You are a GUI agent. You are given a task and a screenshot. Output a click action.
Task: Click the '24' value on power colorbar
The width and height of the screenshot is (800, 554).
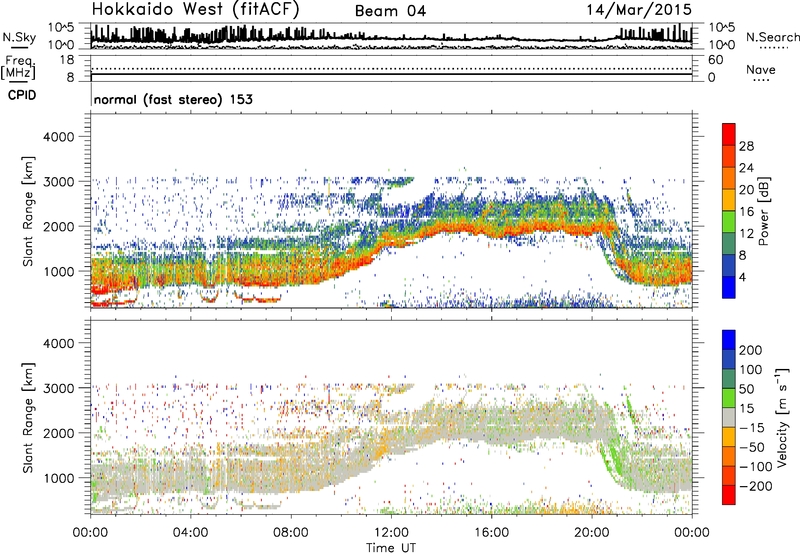(x=746, y=168)
